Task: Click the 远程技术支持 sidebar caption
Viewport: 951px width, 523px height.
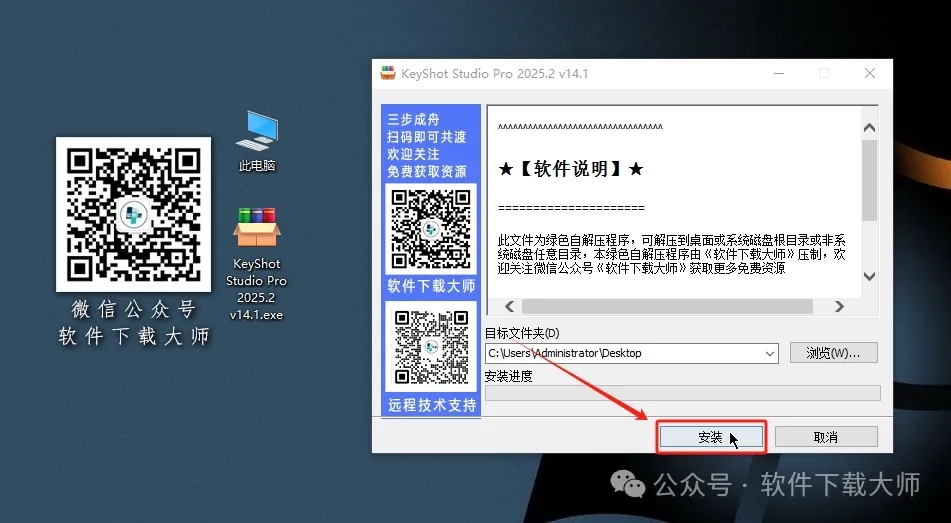Action: (x=432, y=405)
